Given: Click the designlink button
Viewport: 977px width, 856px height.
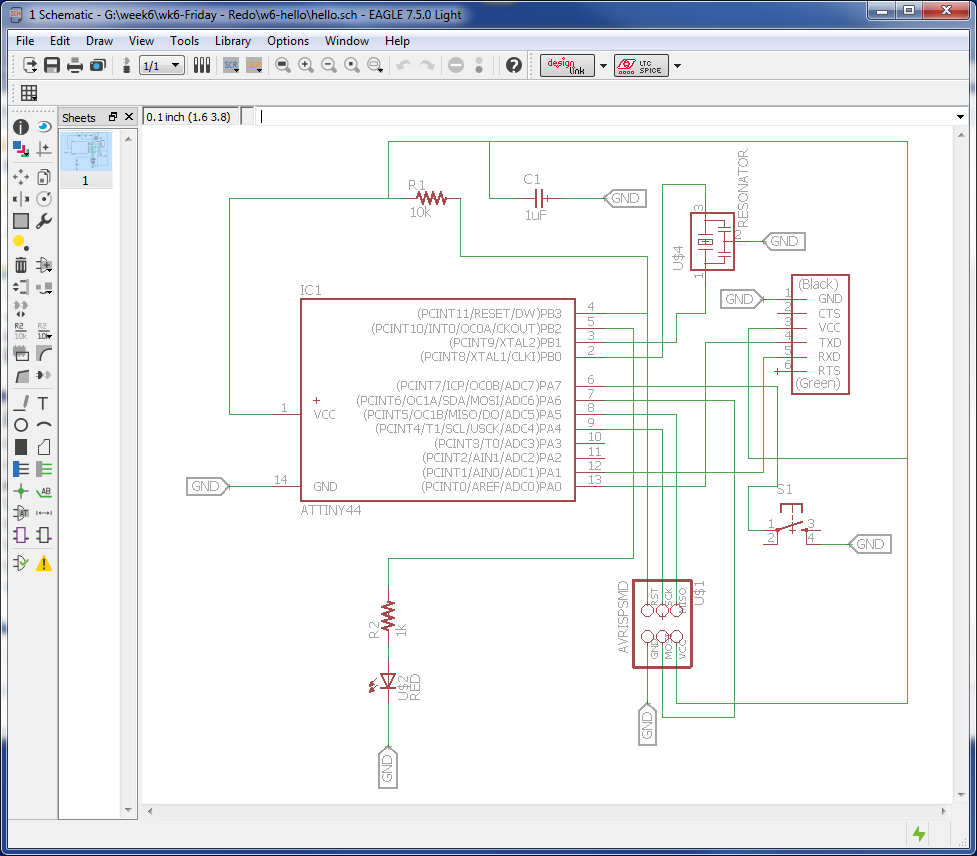Looking at the screenshot, I should pos(567,65).
